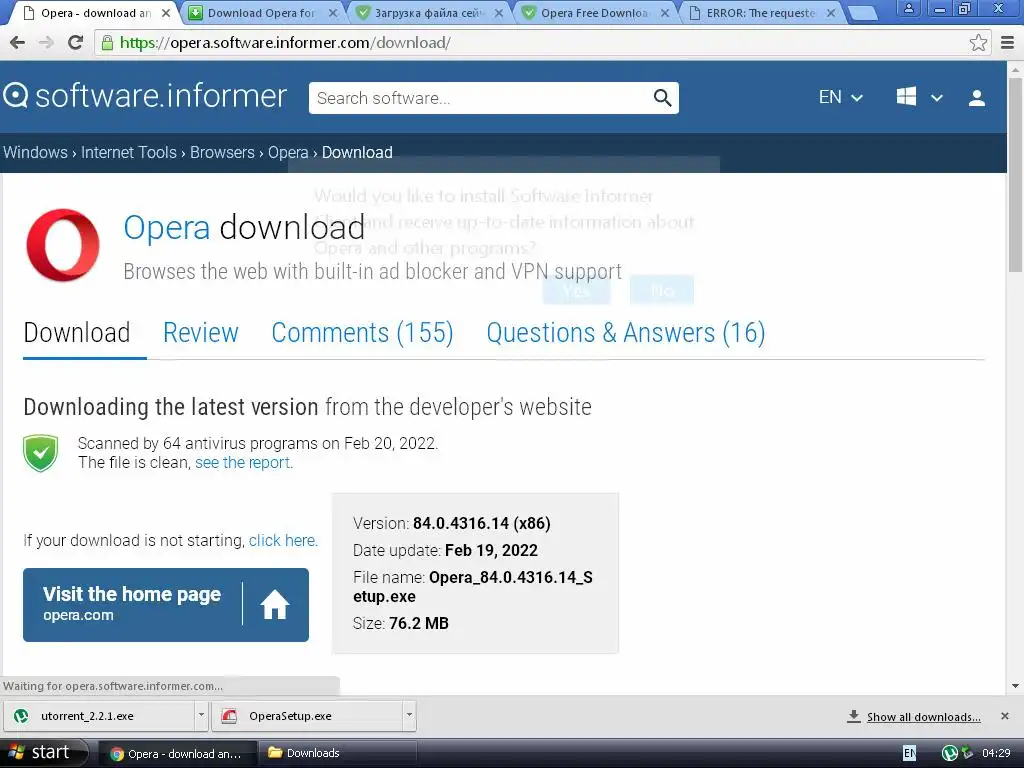Click 'Visit the home page' button
Screen dimensions: 1024x768
pyautogui.click(x=166, y=605)
